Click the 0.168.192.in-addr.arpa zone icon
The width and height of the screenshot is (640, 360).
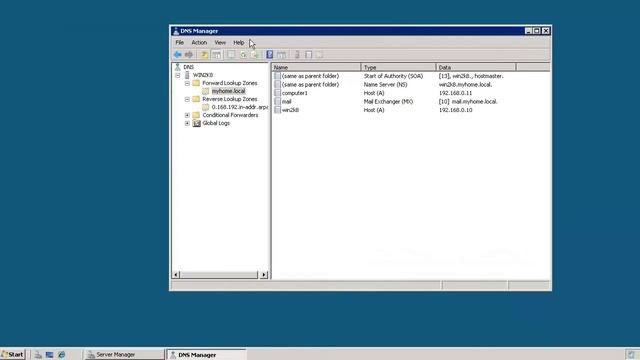coord(206,107)
